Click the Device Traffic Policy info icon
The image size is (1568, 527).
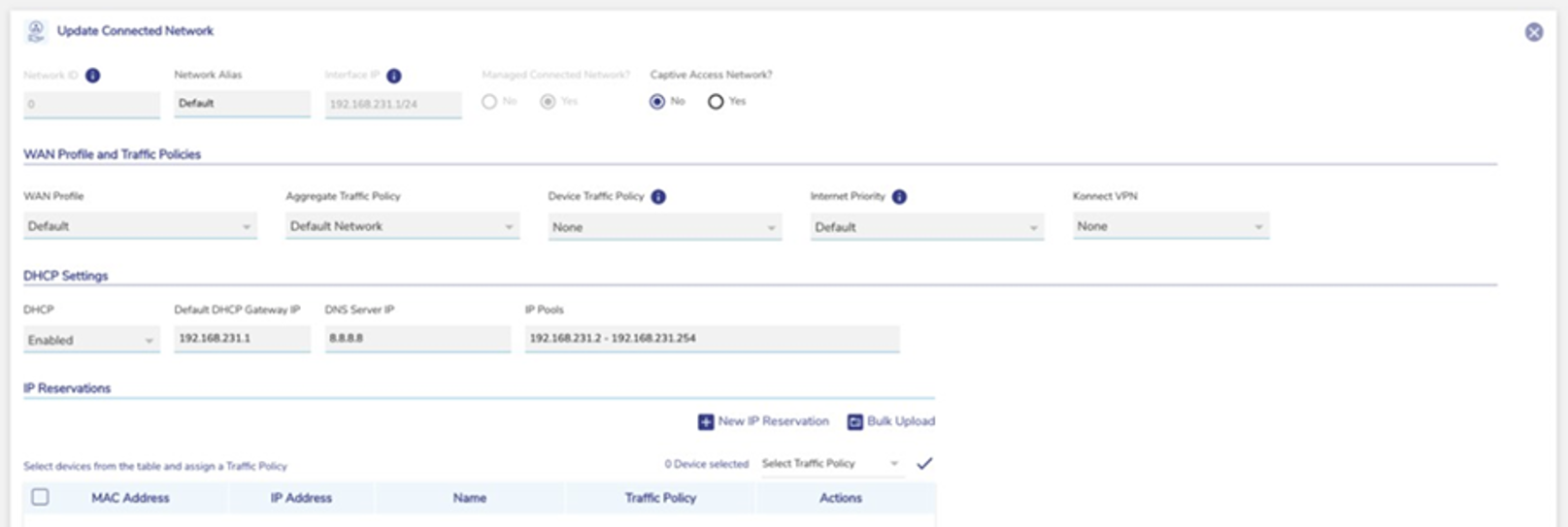[x=658, y=197]
